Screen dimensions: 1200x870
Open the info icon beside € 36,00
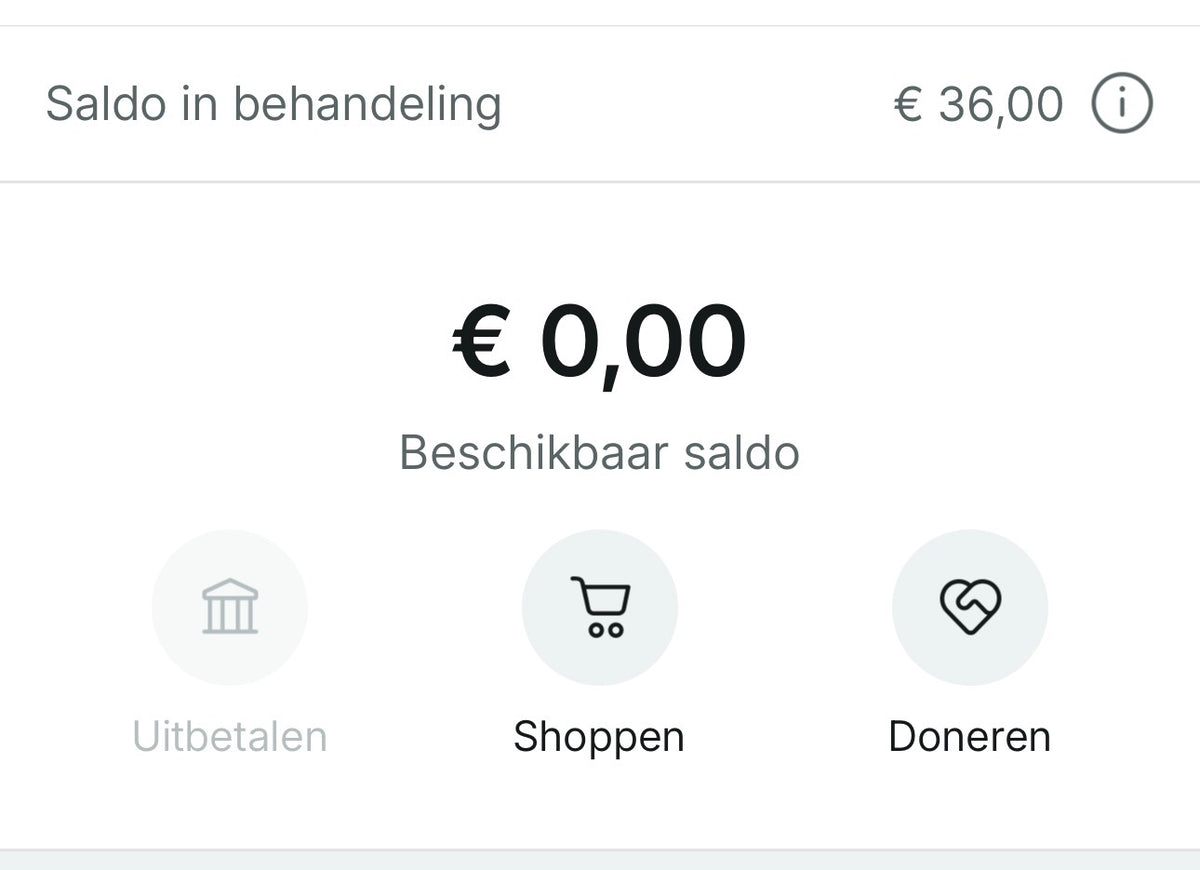pos(1121,104)
